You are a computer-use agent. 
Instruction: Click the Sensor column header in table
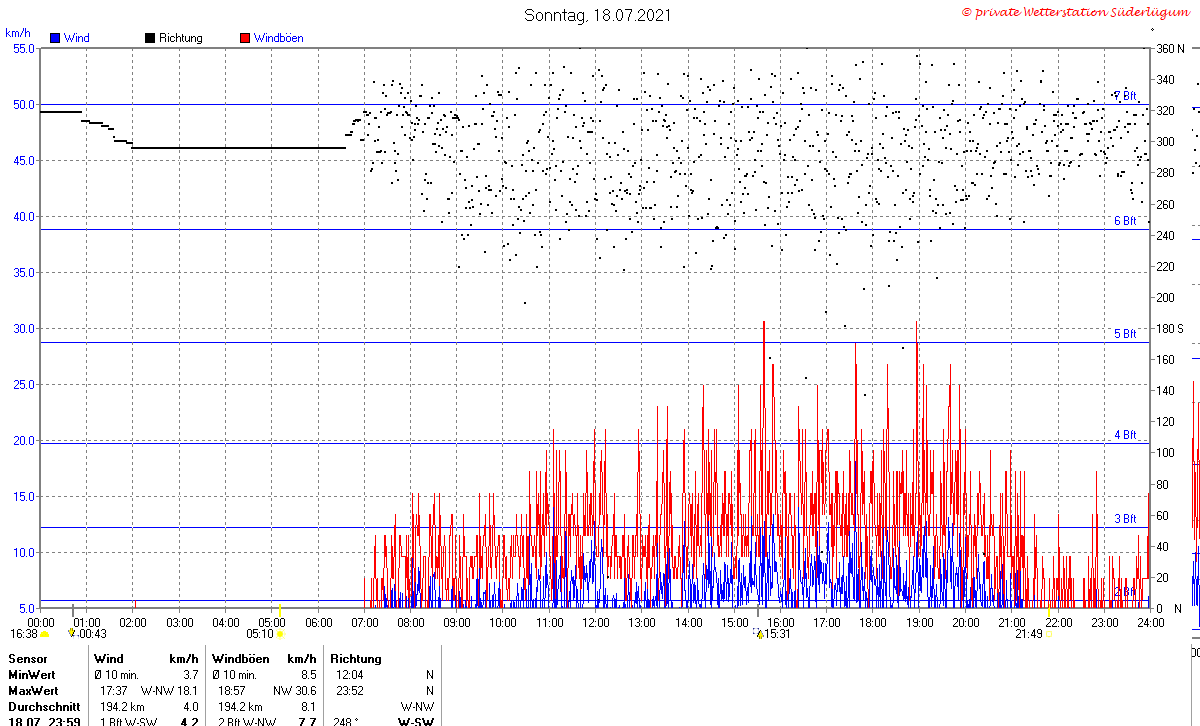pyautogui.click(x=28, y=659)
